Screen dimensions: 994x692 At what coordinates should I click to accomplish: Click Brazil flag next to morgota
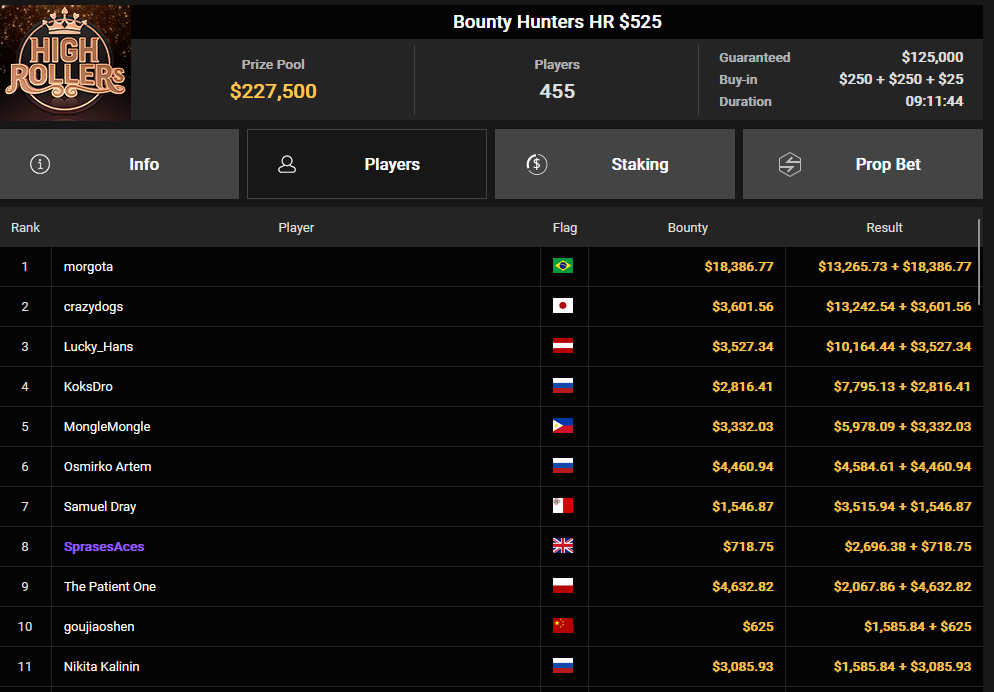pyautogui.click(x=563, y=266)
